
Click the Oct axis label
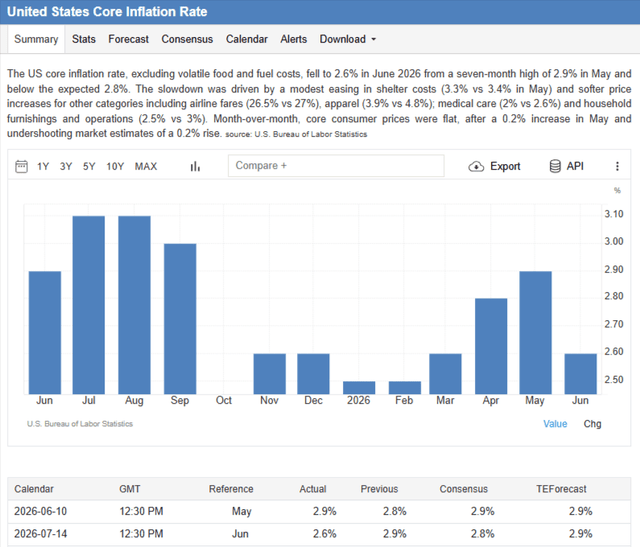point(224,400)
